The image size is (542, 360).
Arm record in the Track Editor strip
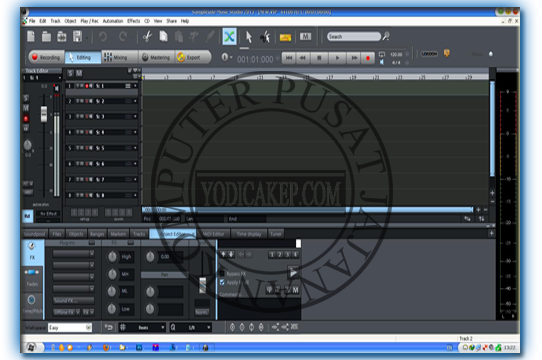coord(26,119)
